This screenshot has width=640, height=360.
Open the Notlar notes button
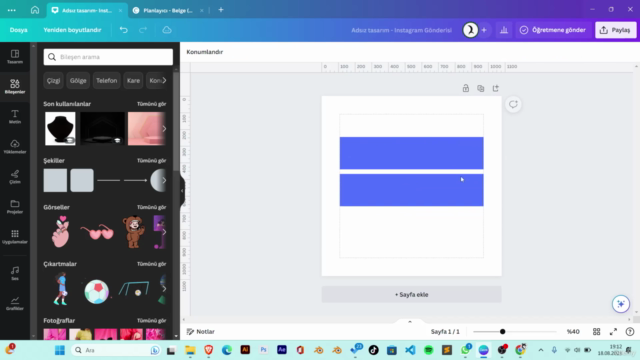pyautogui.click(x=200, y=331)
